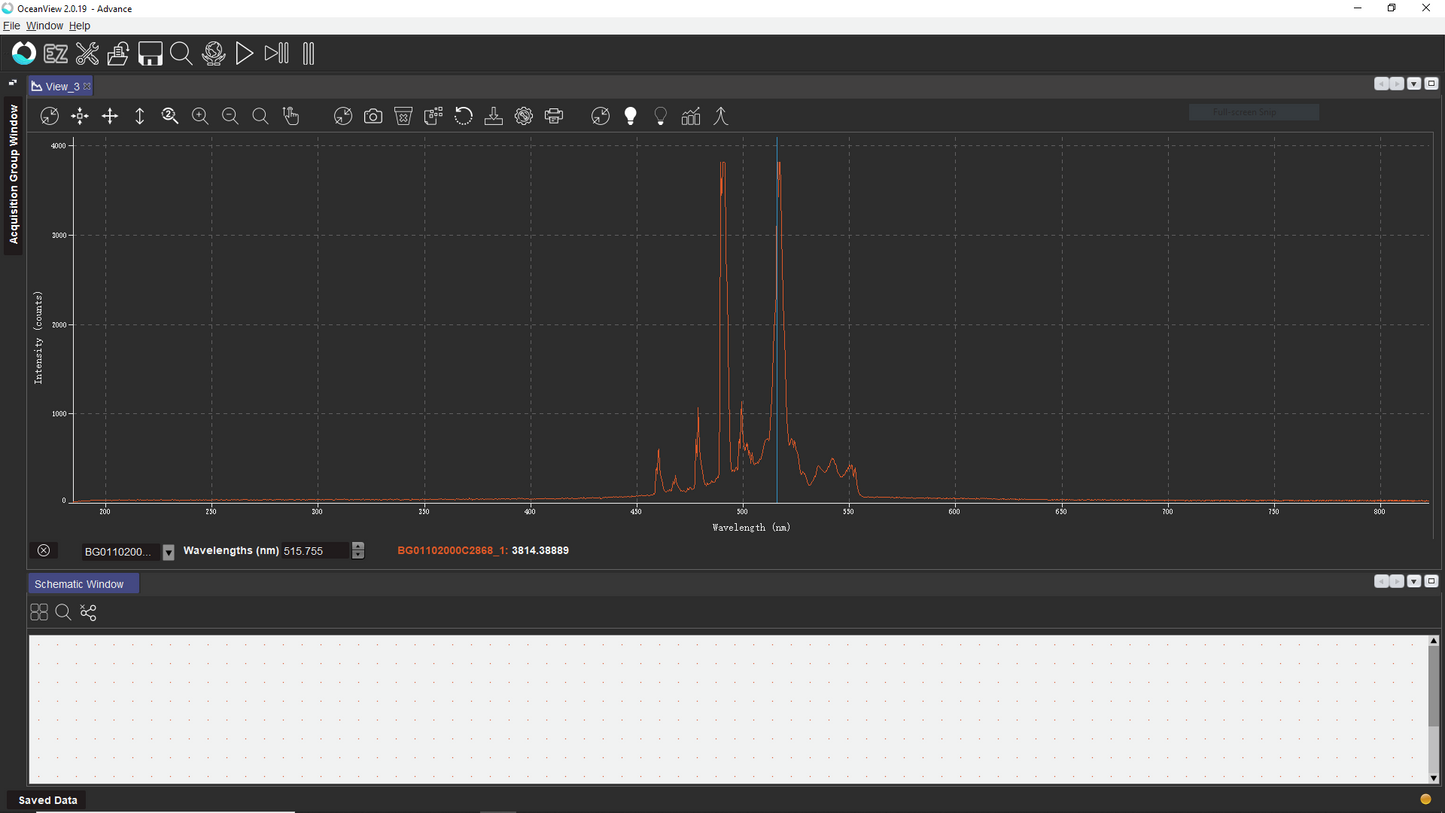
Task: Click the magnifier icon in Schematic toolbar
Action: point(63,612)
